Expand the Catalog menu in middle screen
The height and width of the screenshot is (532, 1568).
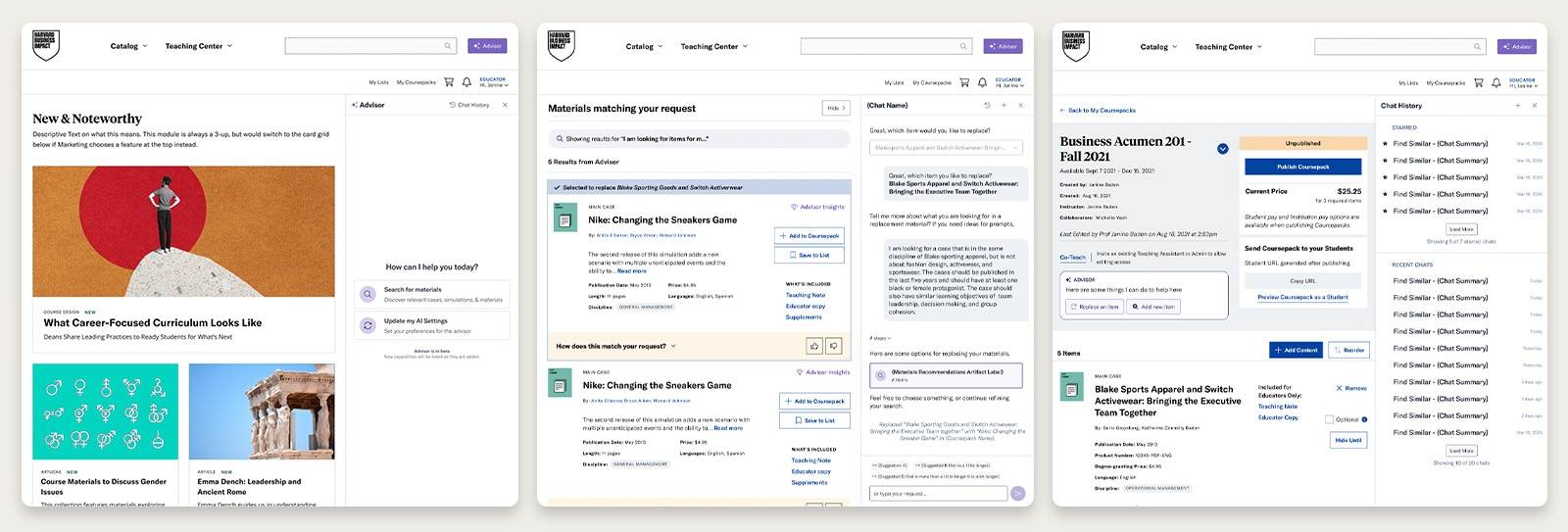coord(644,46)
